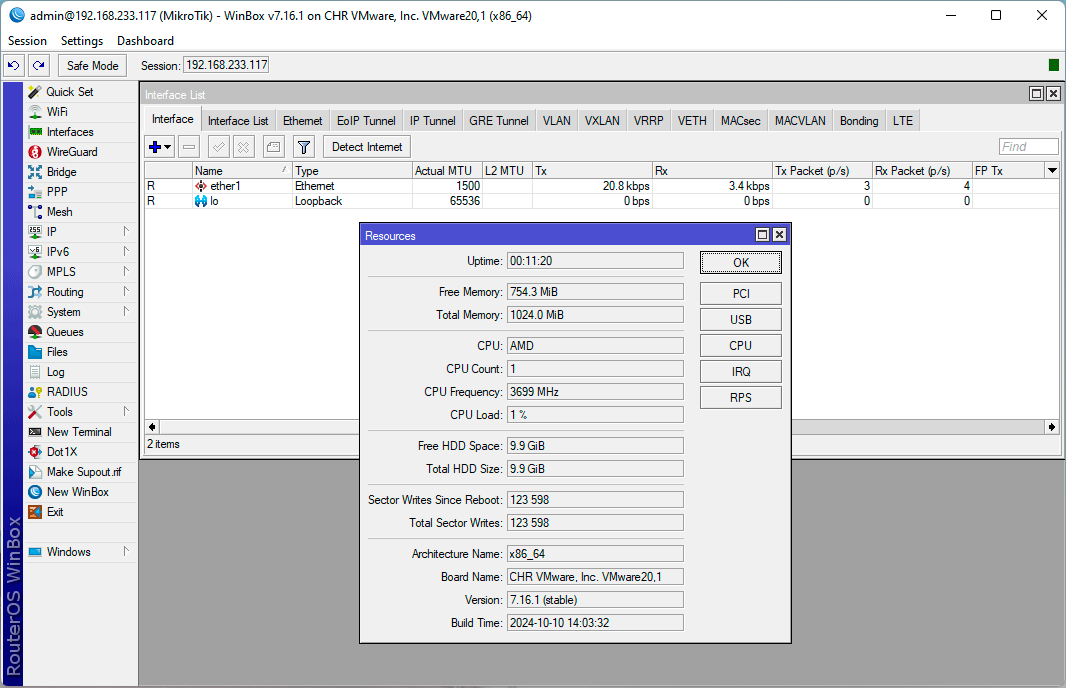Open the Log viewer
The width and height of the screenshot is (1066, 688).
(x=55, y=372)
